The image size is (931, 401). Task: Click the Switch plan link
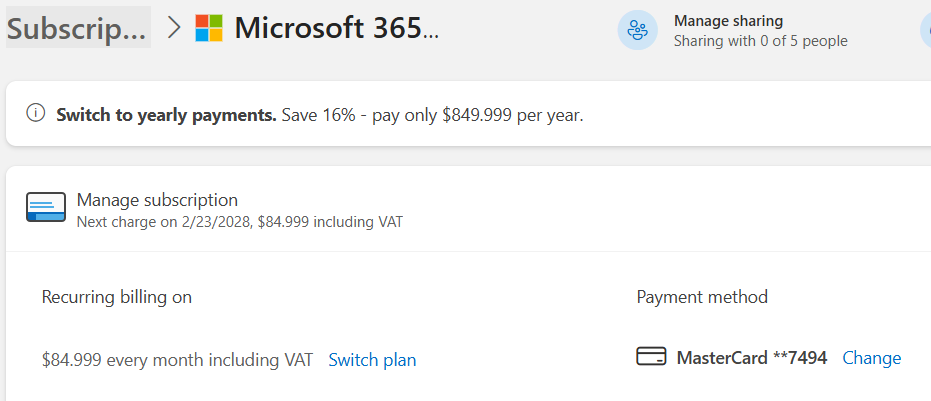[372, 359]
